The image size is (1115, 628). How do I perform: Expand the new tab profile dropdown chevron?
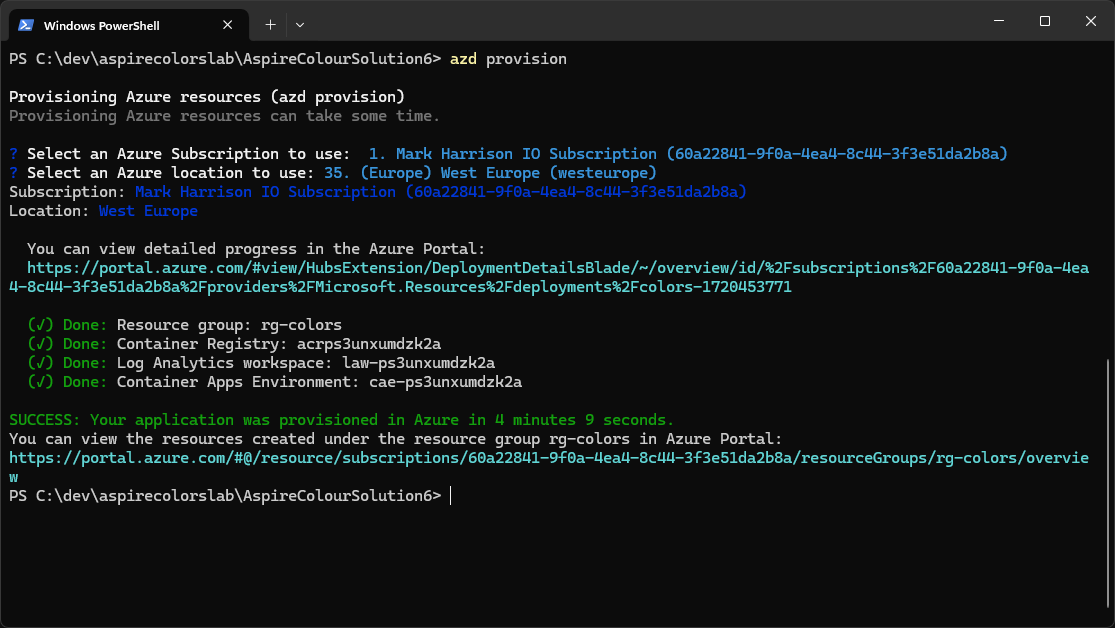tap(300, 24)
